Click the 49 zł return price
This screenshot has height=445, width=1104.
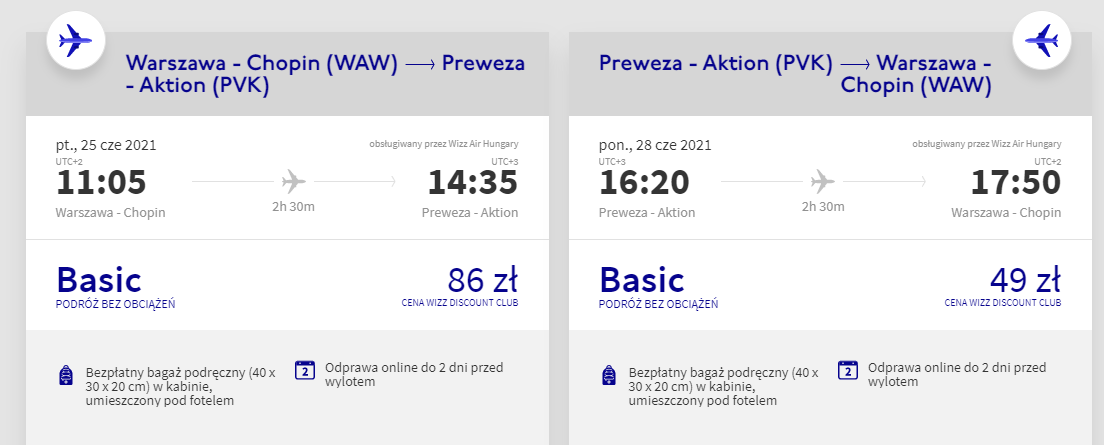(1022, 279)
